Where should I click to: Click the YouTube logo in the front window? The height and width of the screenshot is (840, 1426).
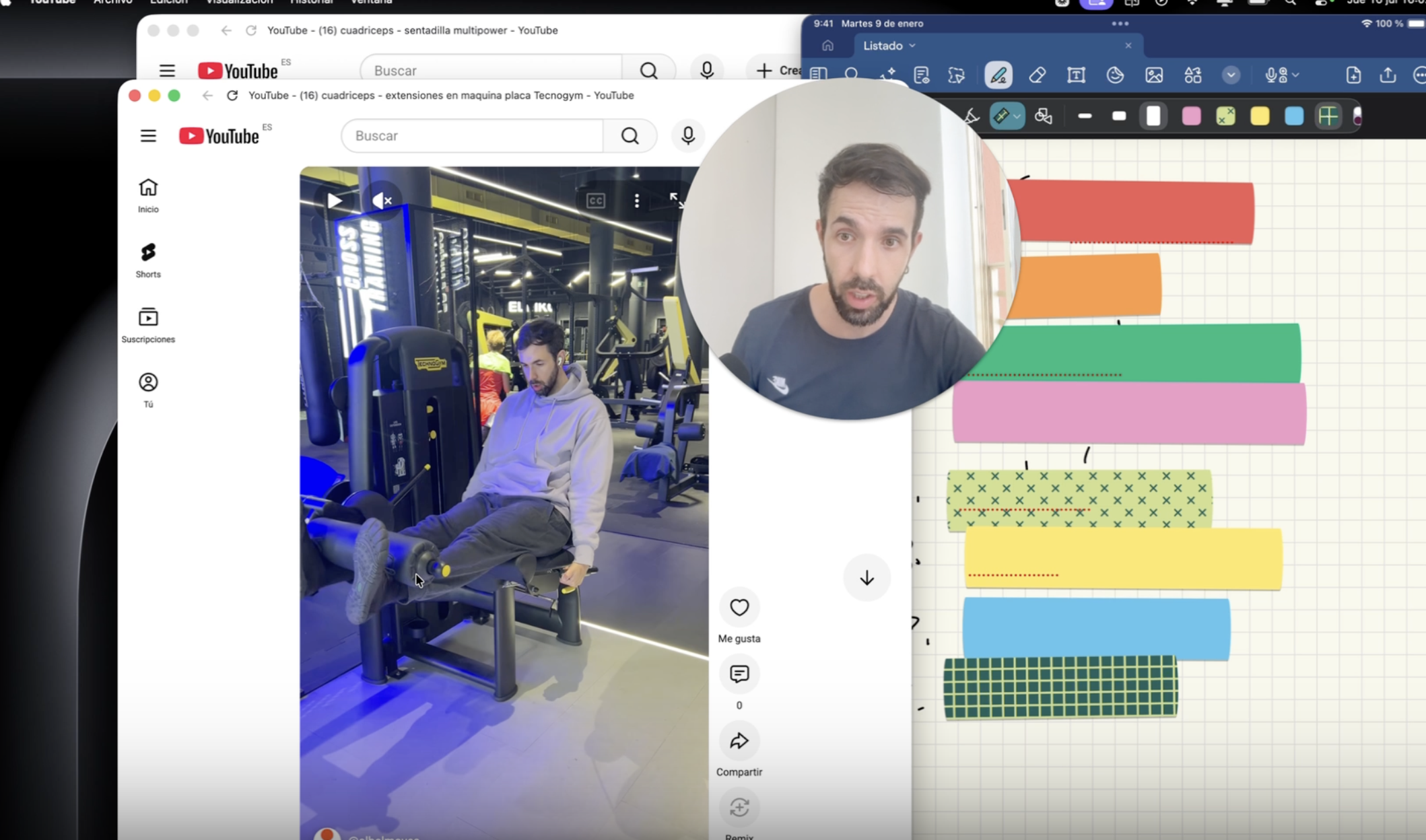coord(219,136)
